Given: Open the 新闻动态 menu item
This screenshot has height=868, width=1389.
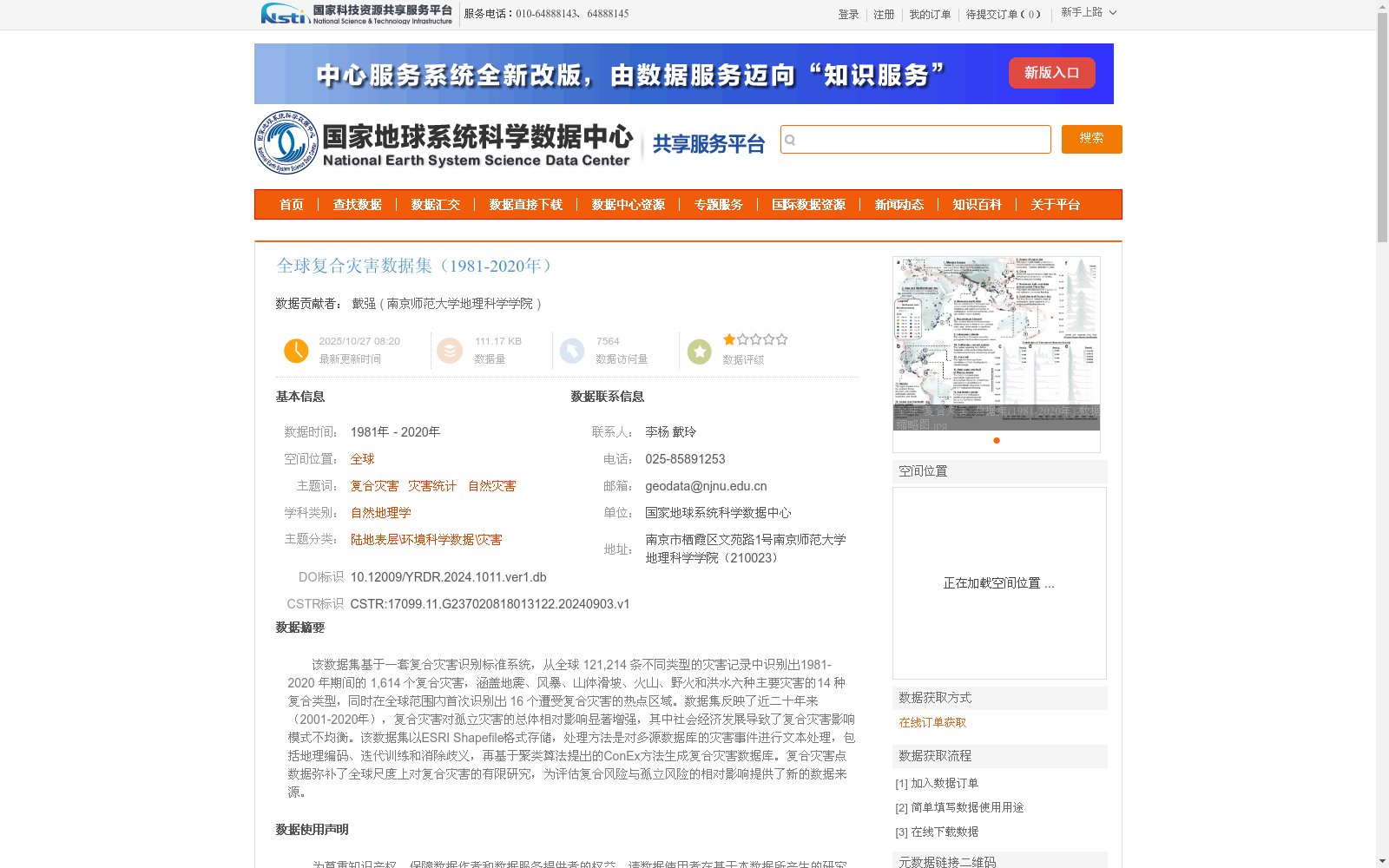Looking at the screenshot, I should coord(899,205).
